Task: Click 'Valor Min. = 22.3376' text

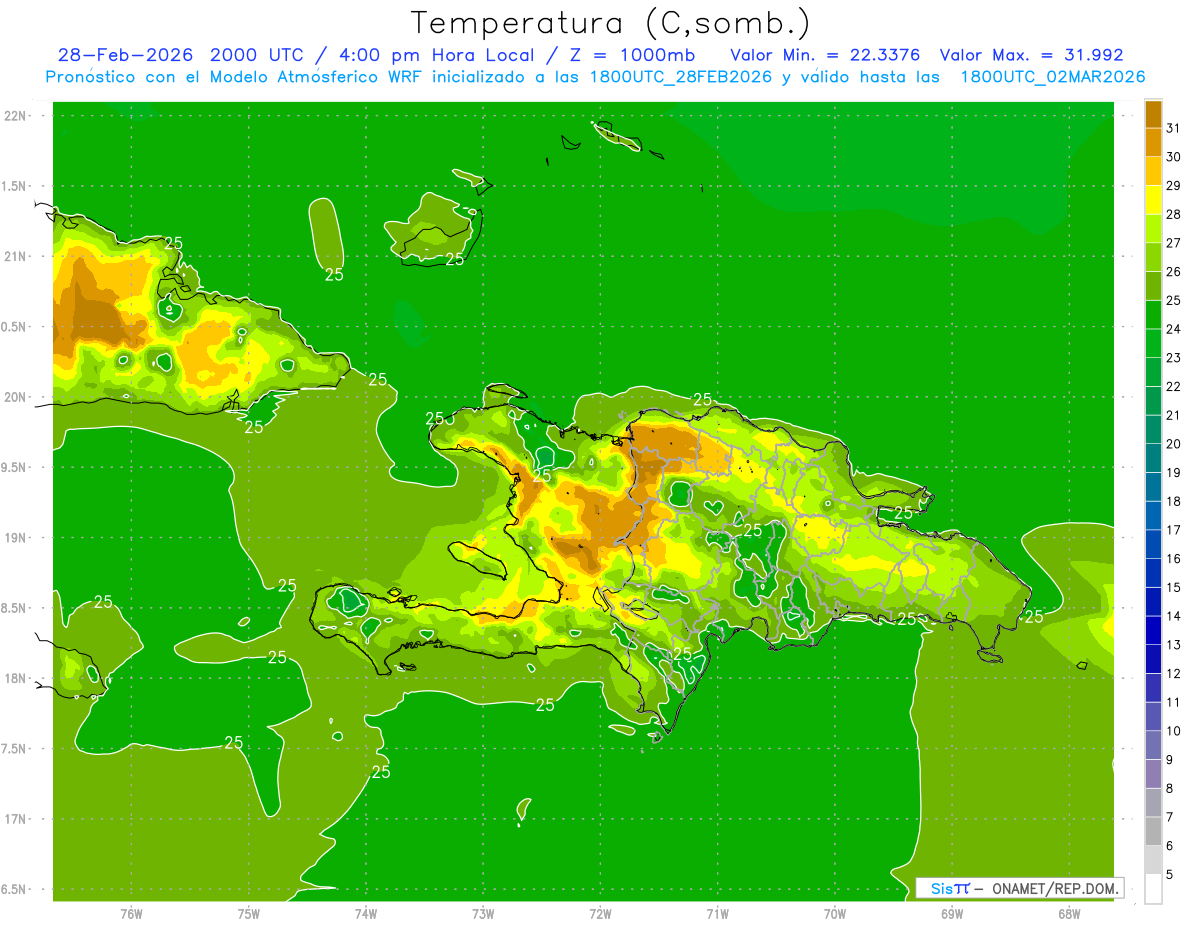Action: (826, 55)
